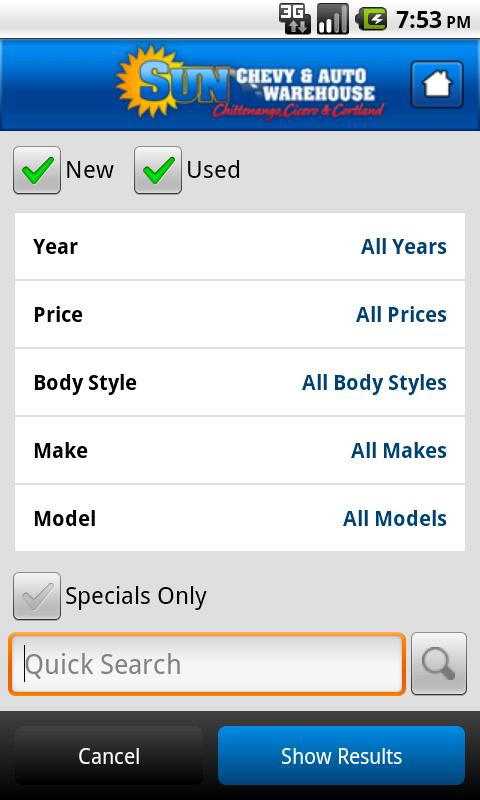Tap the Sun Chevy & Auto Warehouse logo
Image resolution: width=480 pixels, height=800 pixels.
coord(250,83)
